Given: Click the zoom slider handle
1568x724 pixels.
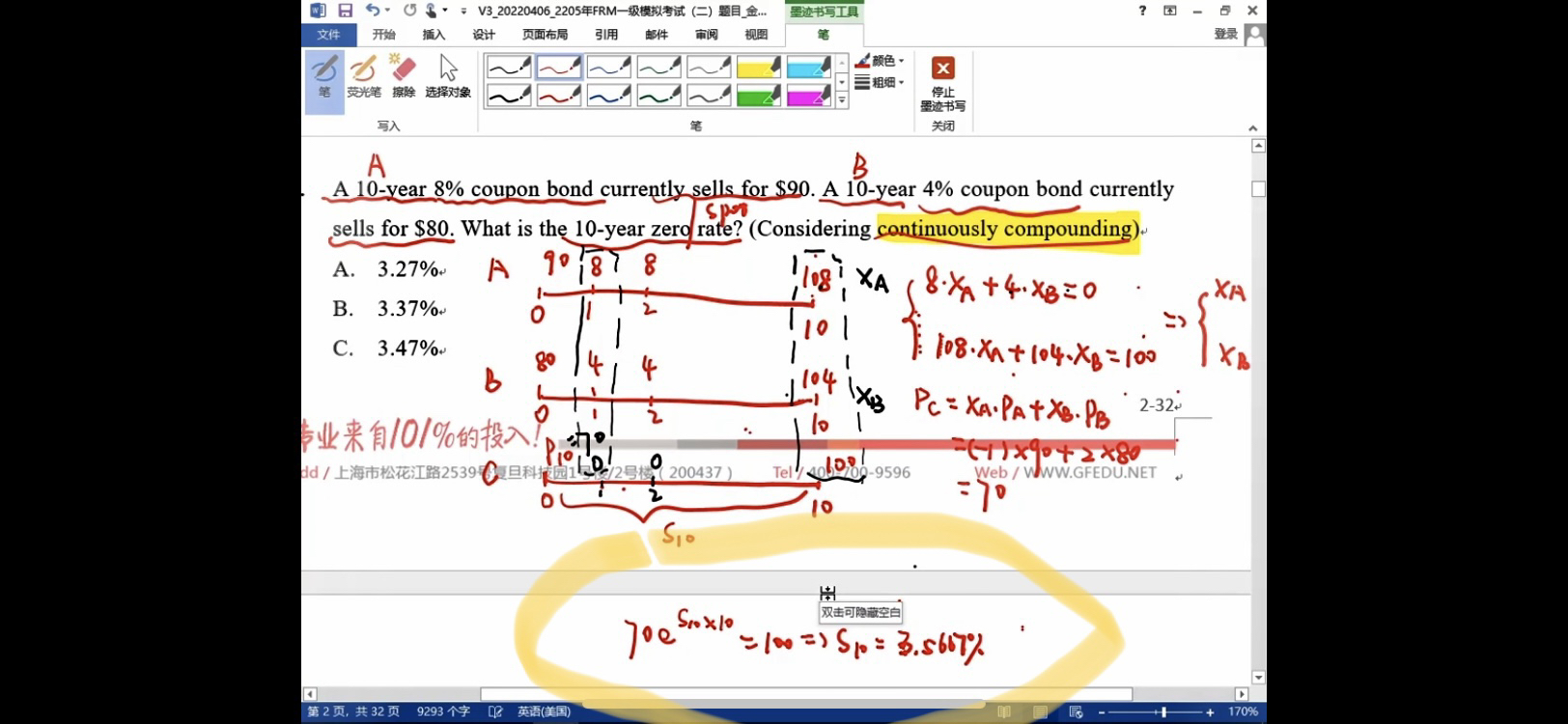Looking at the screenshot, I should click(x=1164, y=712).
